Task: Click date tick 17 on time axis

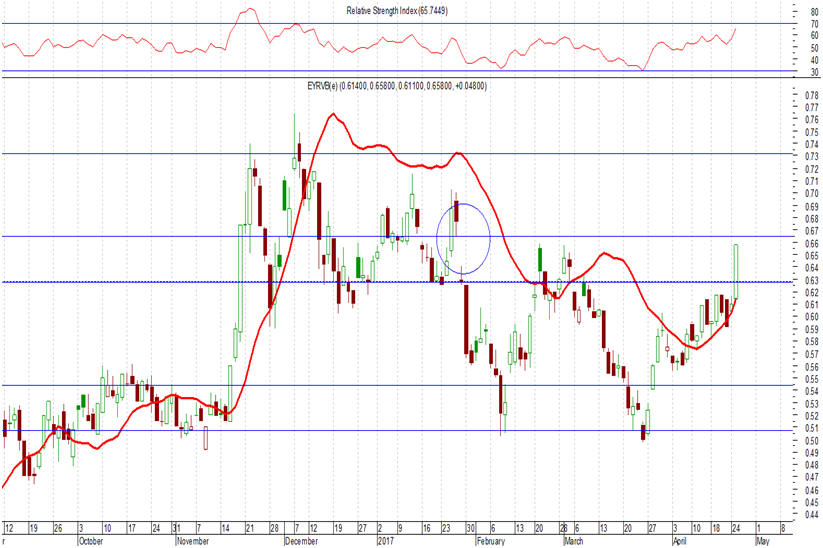Action: (132, 528)
